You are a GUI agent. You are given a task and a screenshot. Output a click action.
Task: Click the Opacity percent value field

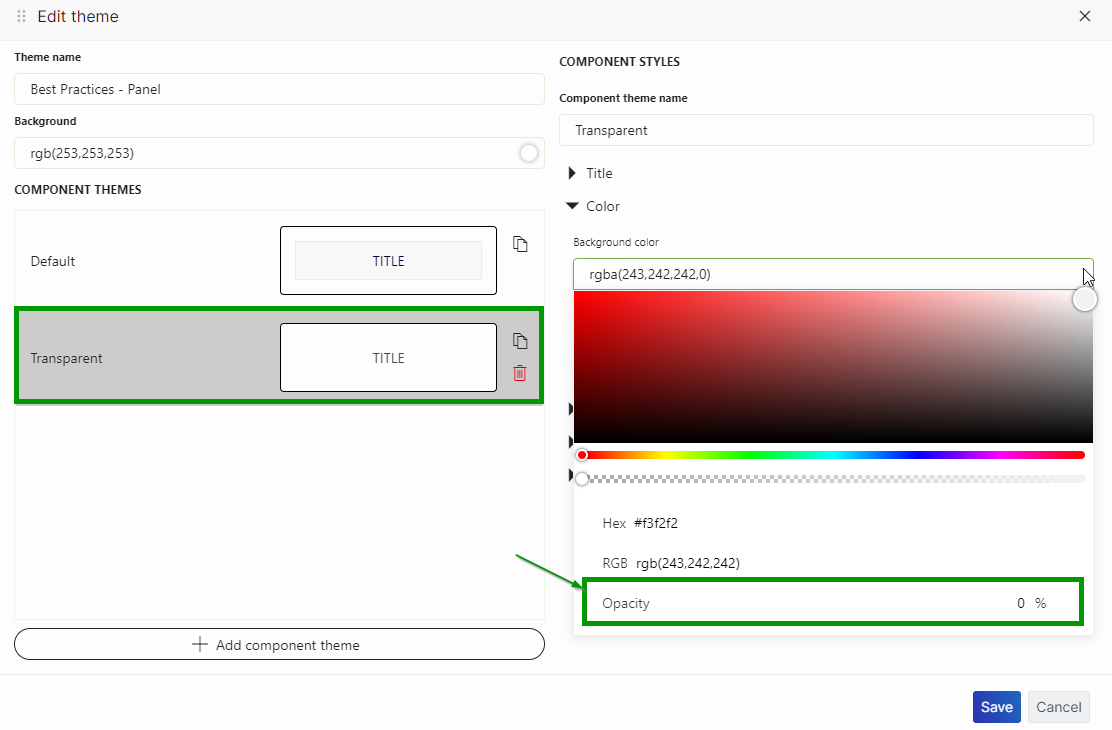click(x=1021, y=603)
